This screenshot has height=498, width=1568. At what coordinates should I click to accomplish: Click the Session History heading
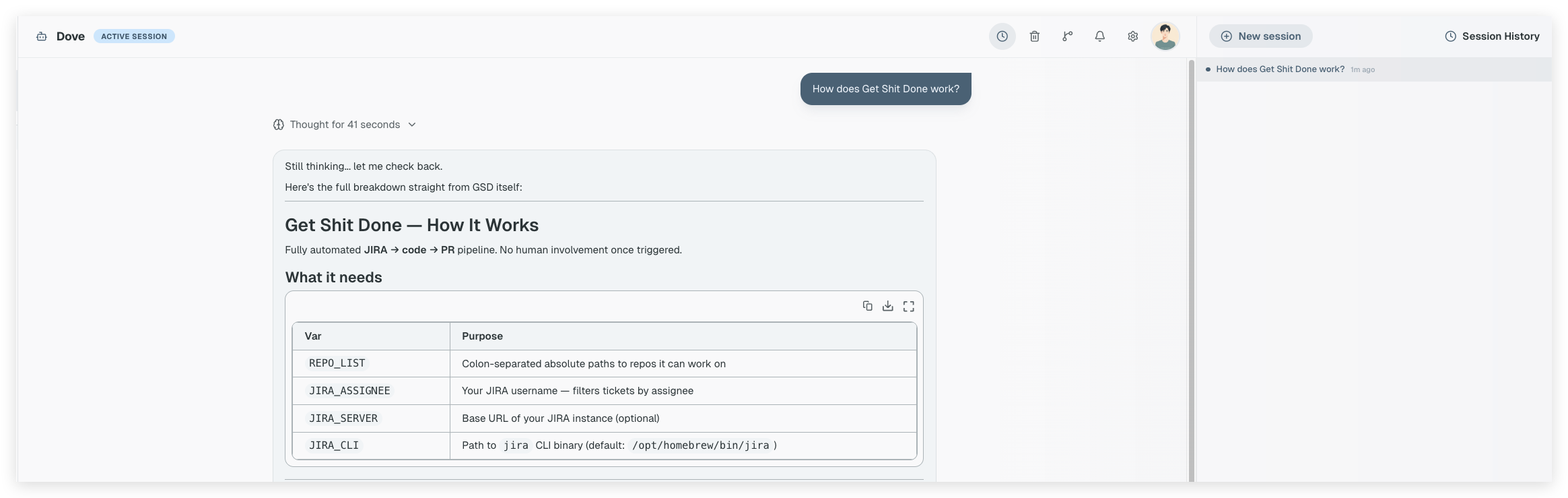1501,36
